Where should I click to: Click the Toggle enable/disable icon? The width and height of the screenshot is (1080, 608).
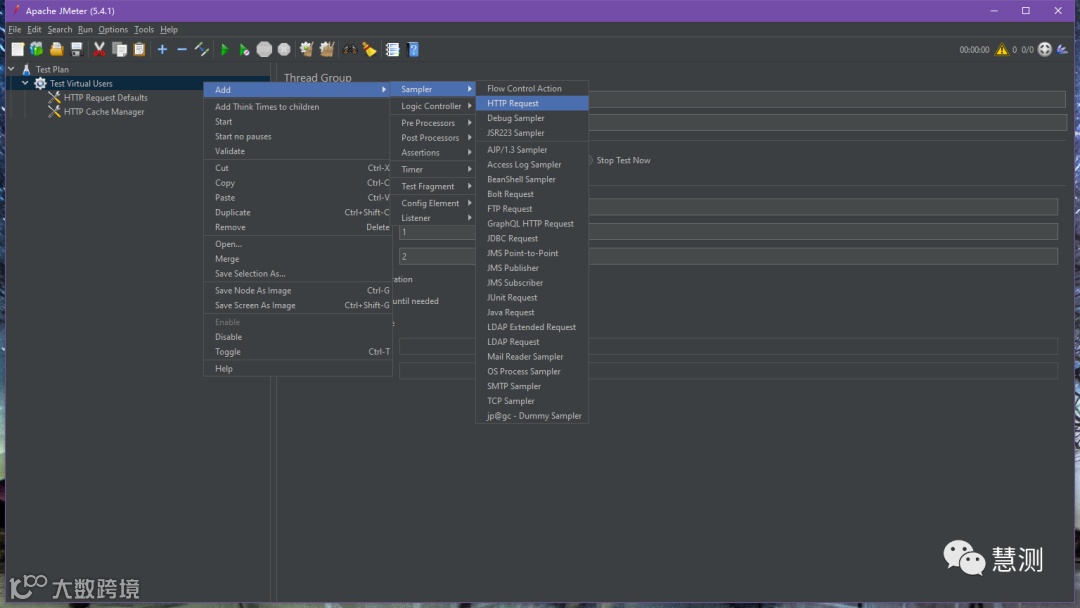point(202,50)
